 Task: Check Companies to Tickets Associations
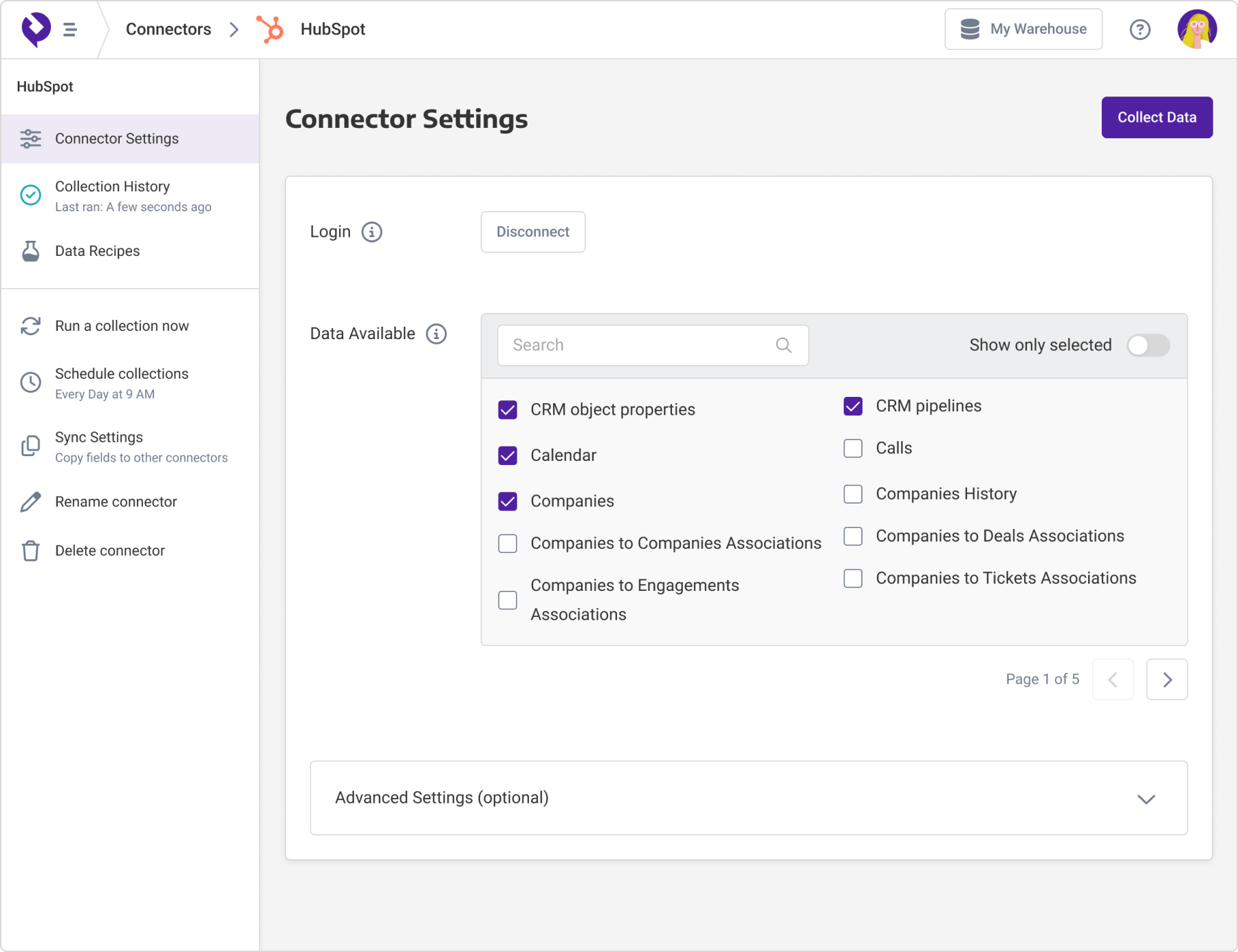coord(853,578)
